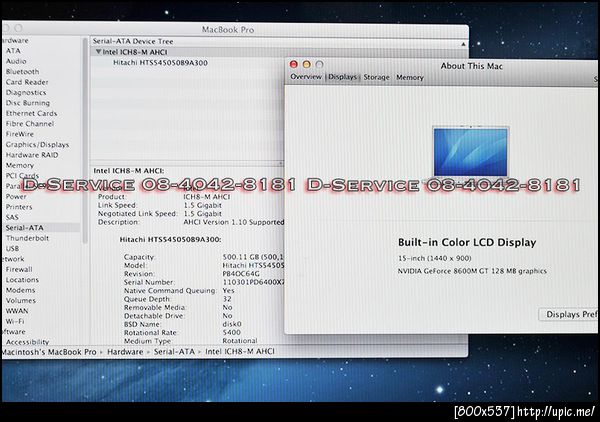Switch to the Displays tab

[342, 77]
